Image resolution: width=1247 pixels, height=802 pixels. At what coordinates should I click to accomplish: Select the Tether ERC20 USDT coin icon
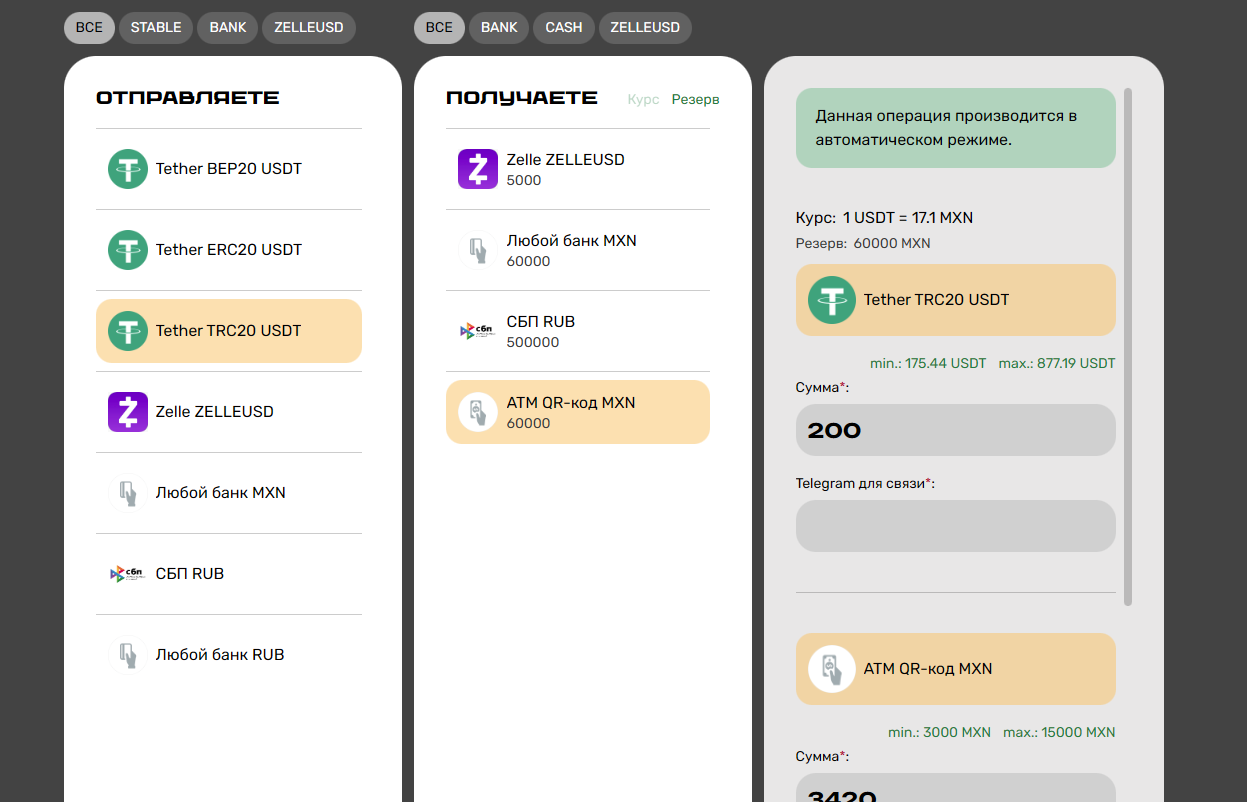[x=128, y=250]
